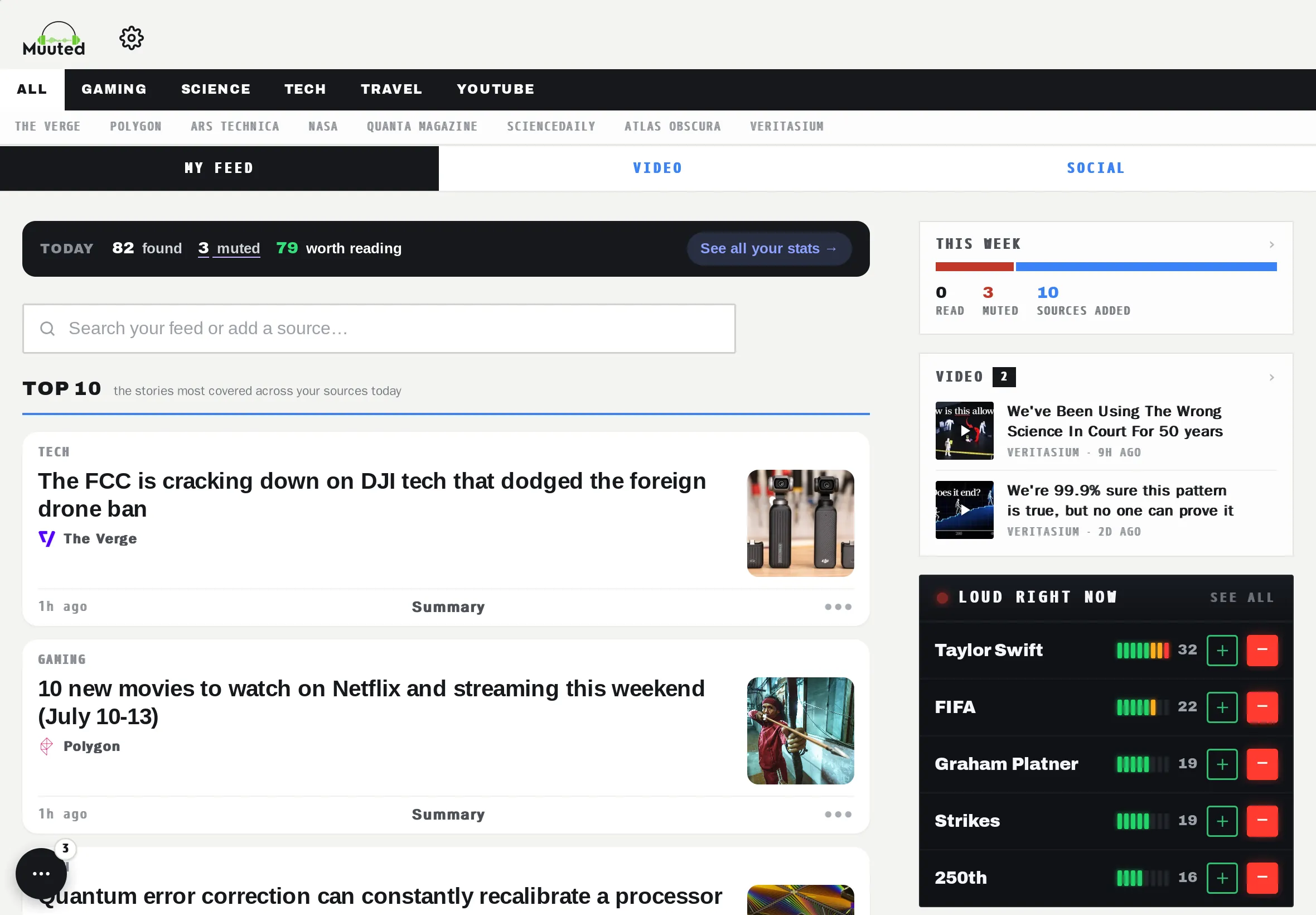Filter by ScienceDaily source

(x=551, y=126)
